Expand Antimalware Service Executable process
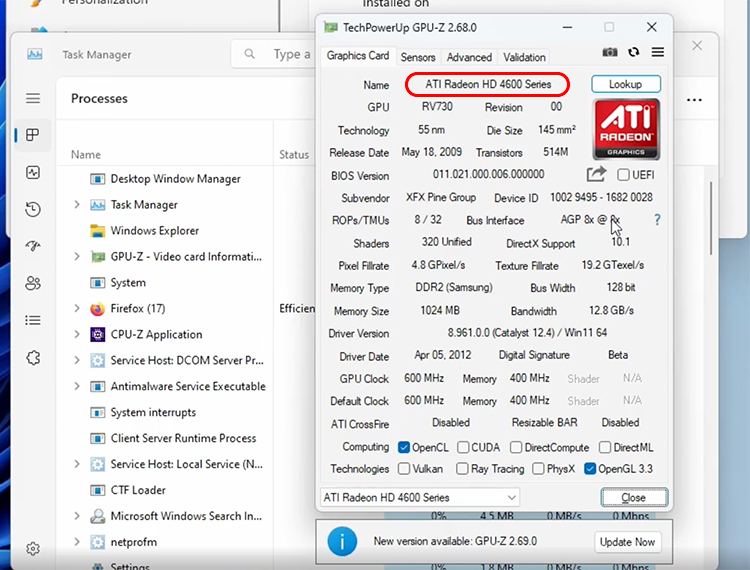The image size is (750, 570). tap(77, 386)
